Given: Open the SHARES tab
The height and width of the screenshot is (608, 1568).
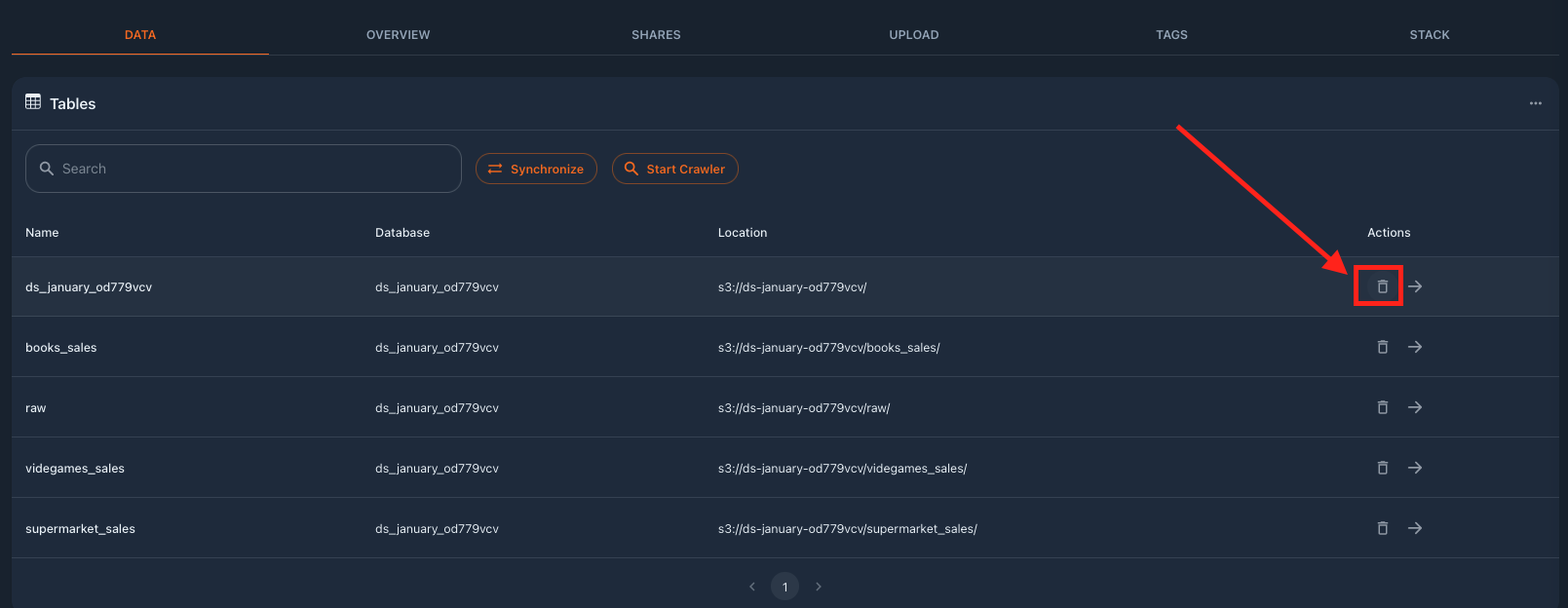Looking at the screenshot, I should pos(656,35).
